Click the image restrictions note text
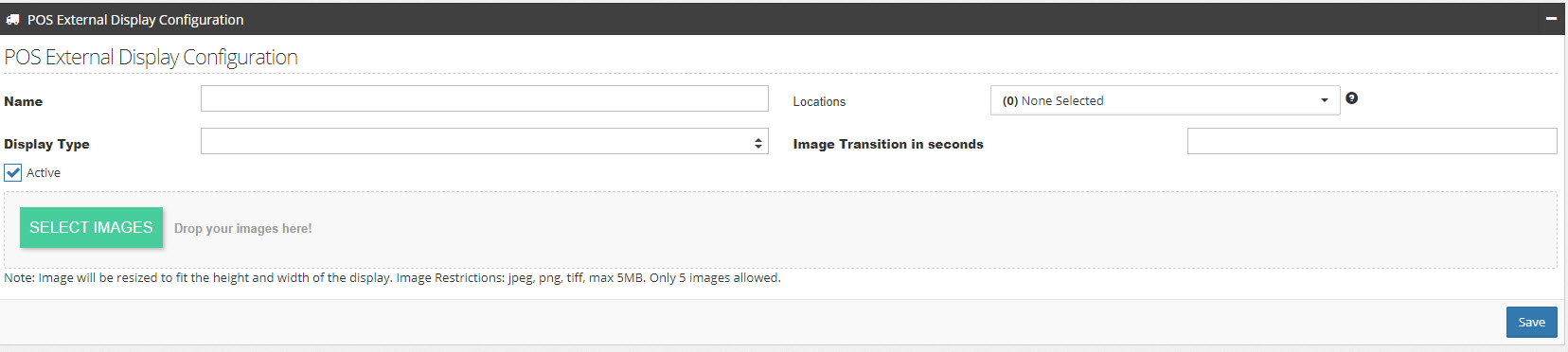The image size is (1568, 352). [392, 277]
